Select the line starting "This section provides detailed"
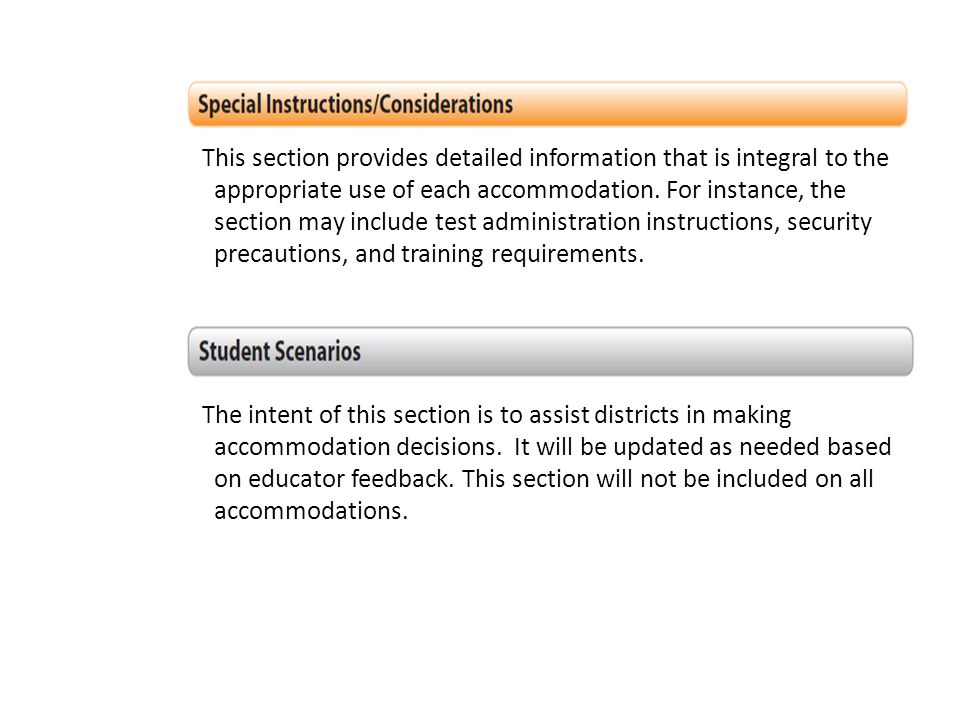960x720 pixels. coord(545,159)
